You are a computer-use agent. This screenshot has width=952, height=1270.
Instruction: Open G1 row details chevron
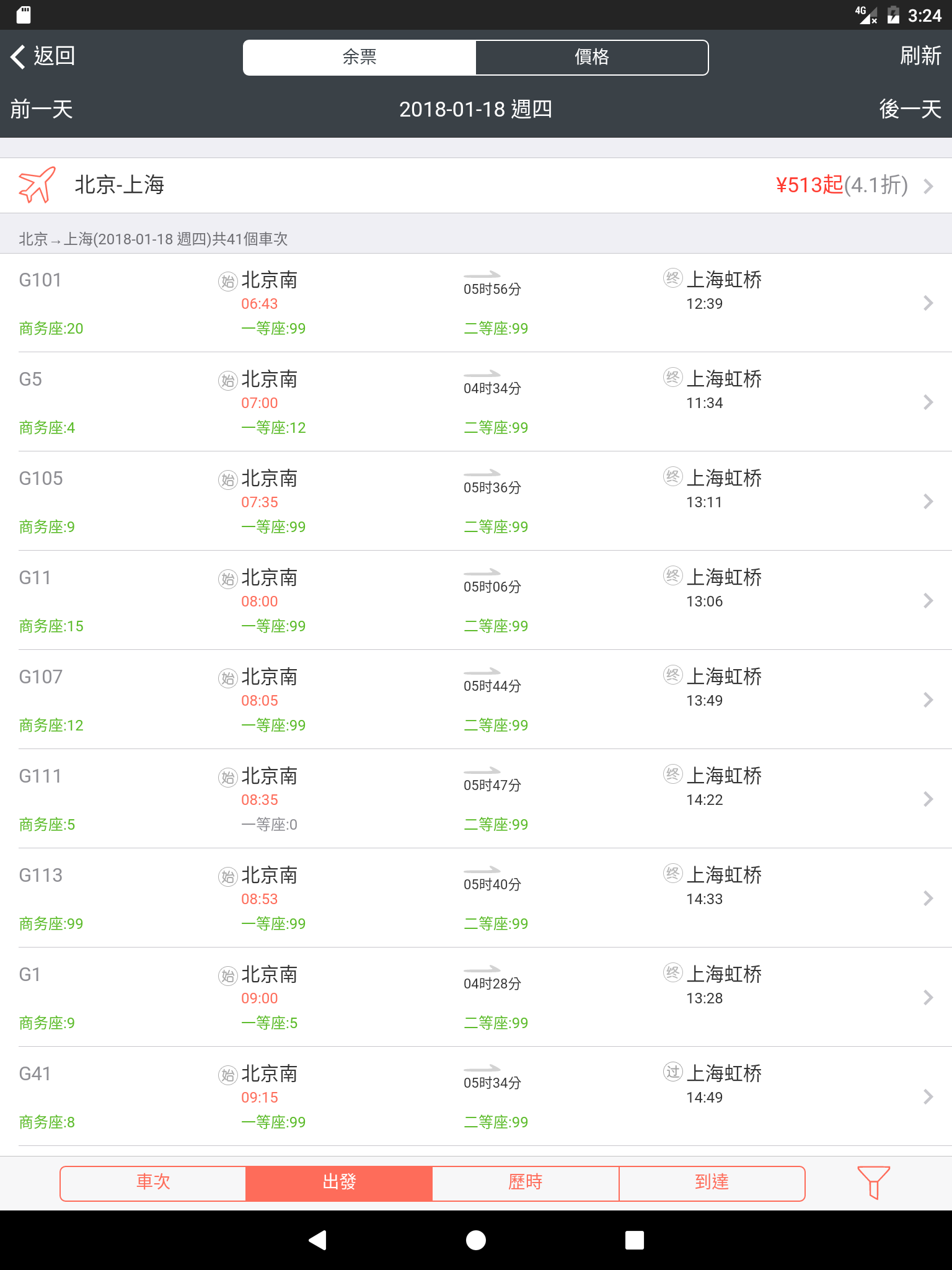(x=928, y=997)
